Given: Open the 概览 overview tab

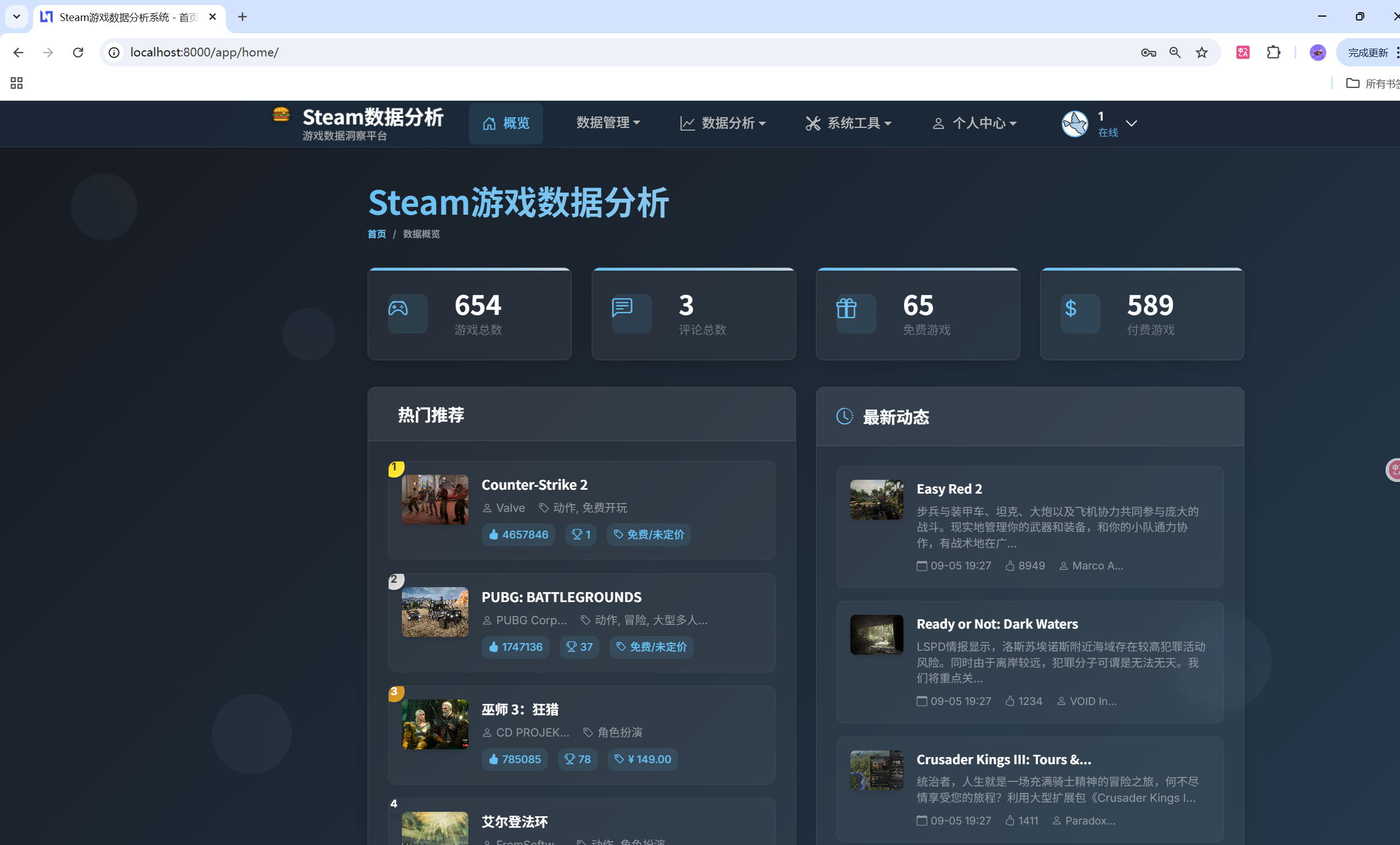Looking at the screenshot, I should coord(505,123).
